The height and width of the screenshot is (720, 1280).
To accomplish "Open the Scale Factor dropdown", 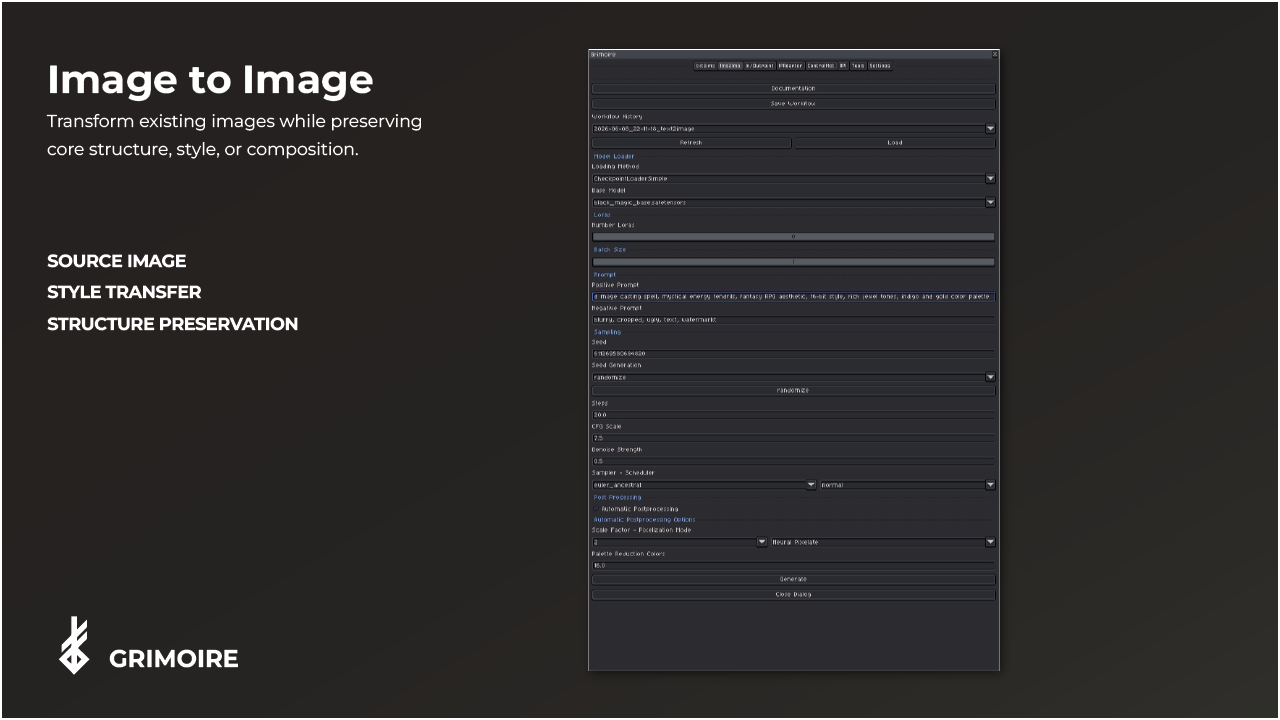I will click(x=679, y=542).
